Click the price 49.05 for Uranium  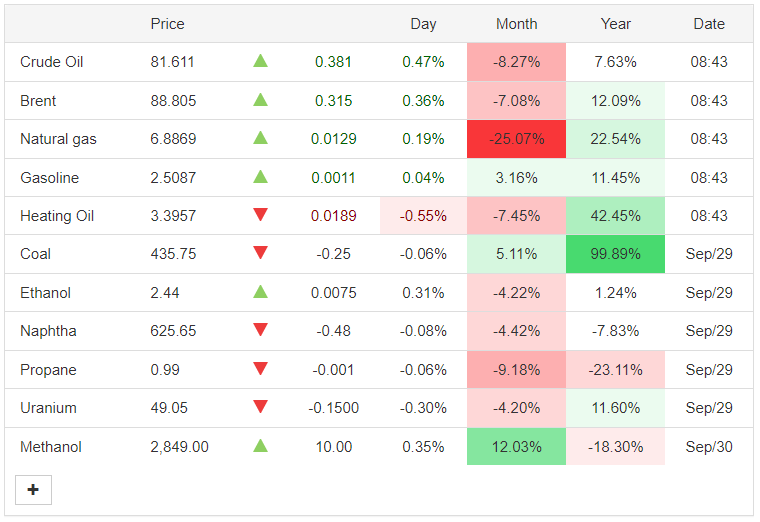pos(169,408)
